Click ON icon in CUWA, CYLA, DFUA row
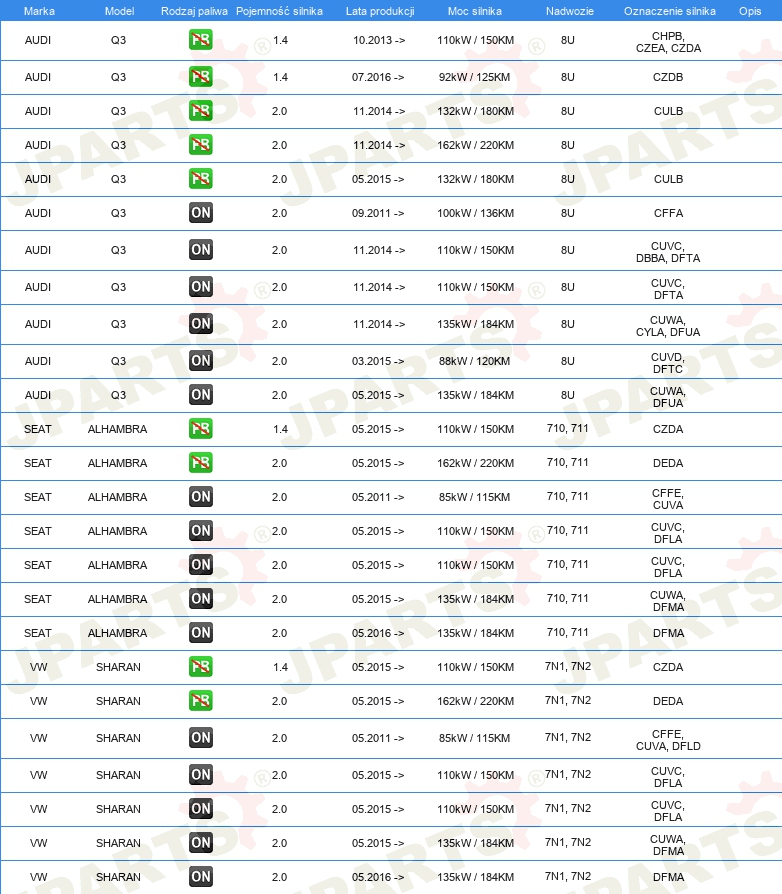Viewport: 782px width, 894px height. coord(201,324)
